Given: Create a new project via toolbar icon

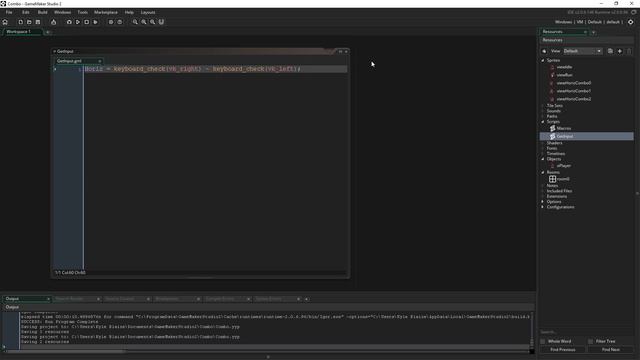Looking at the screenshot, I should 20,22.
